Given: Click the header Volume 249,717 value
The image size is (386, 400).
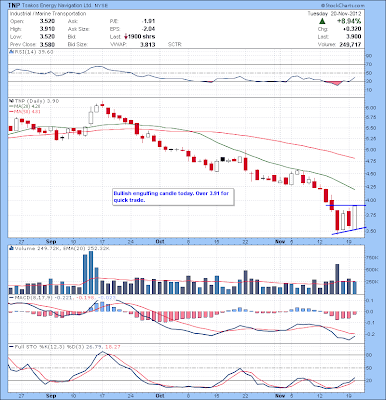Looking at the screenshot, I should (350, 44).
